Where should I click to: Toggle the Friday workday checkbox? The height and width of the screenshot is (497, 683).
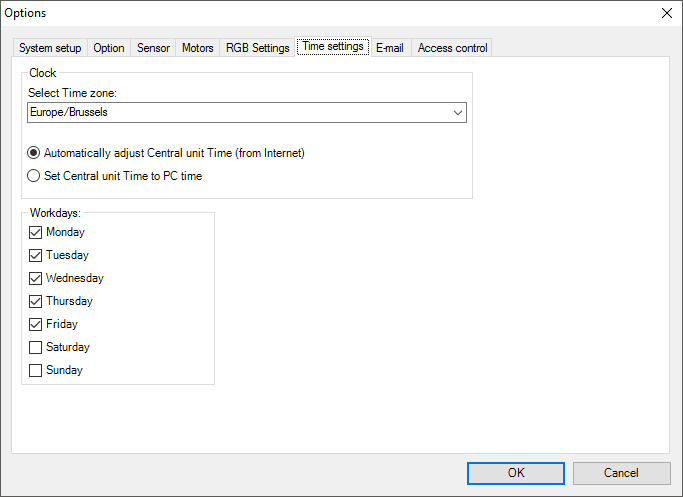point(36,325)
